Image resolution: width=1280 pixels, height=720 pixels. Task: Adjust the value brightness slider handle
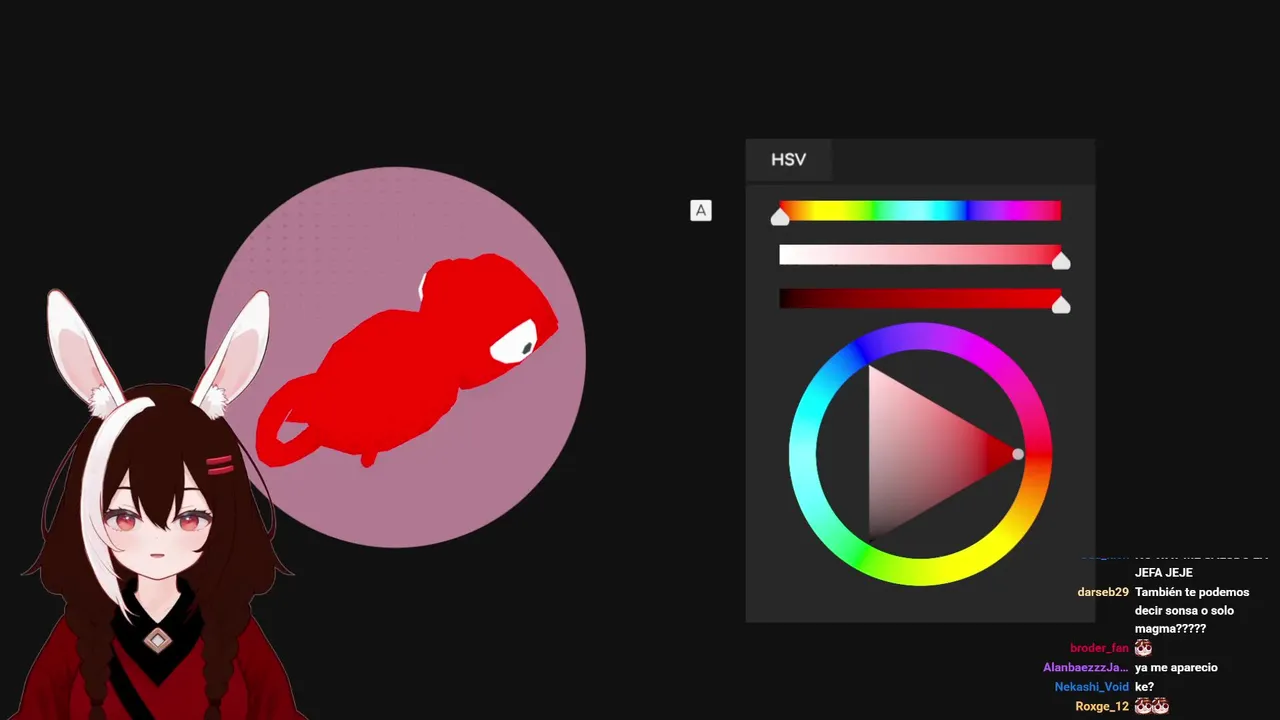click(1061, 305)
